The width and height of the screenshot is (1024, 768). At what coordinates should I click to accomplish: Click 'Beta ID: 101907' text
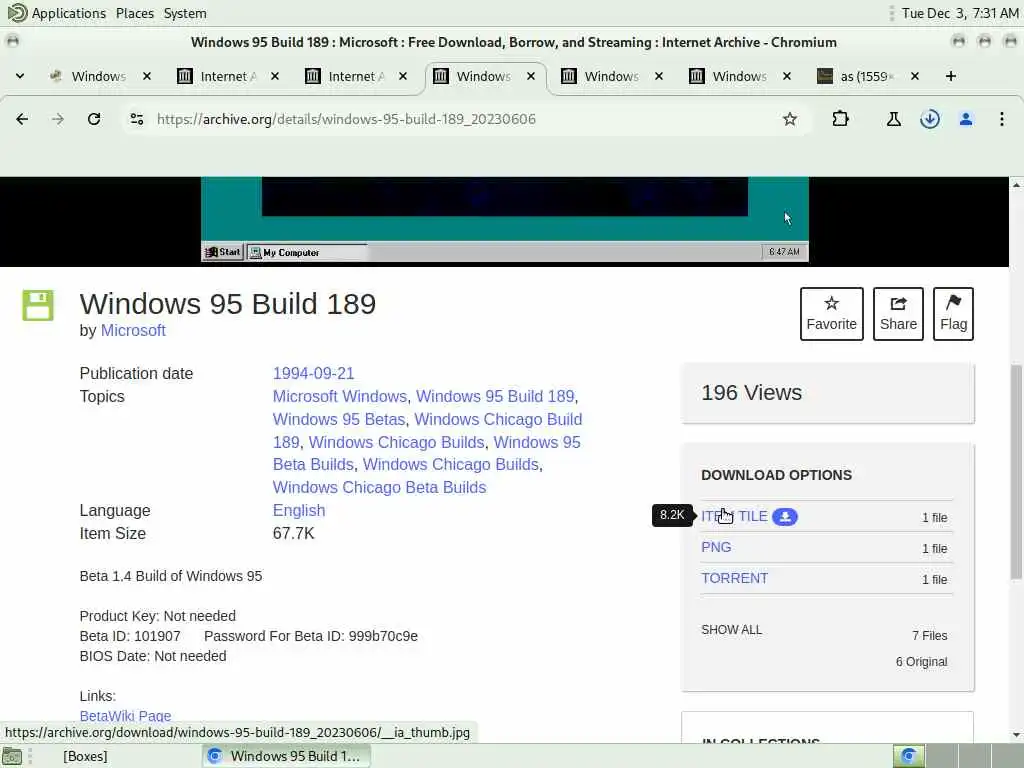[x=130, y=636]
